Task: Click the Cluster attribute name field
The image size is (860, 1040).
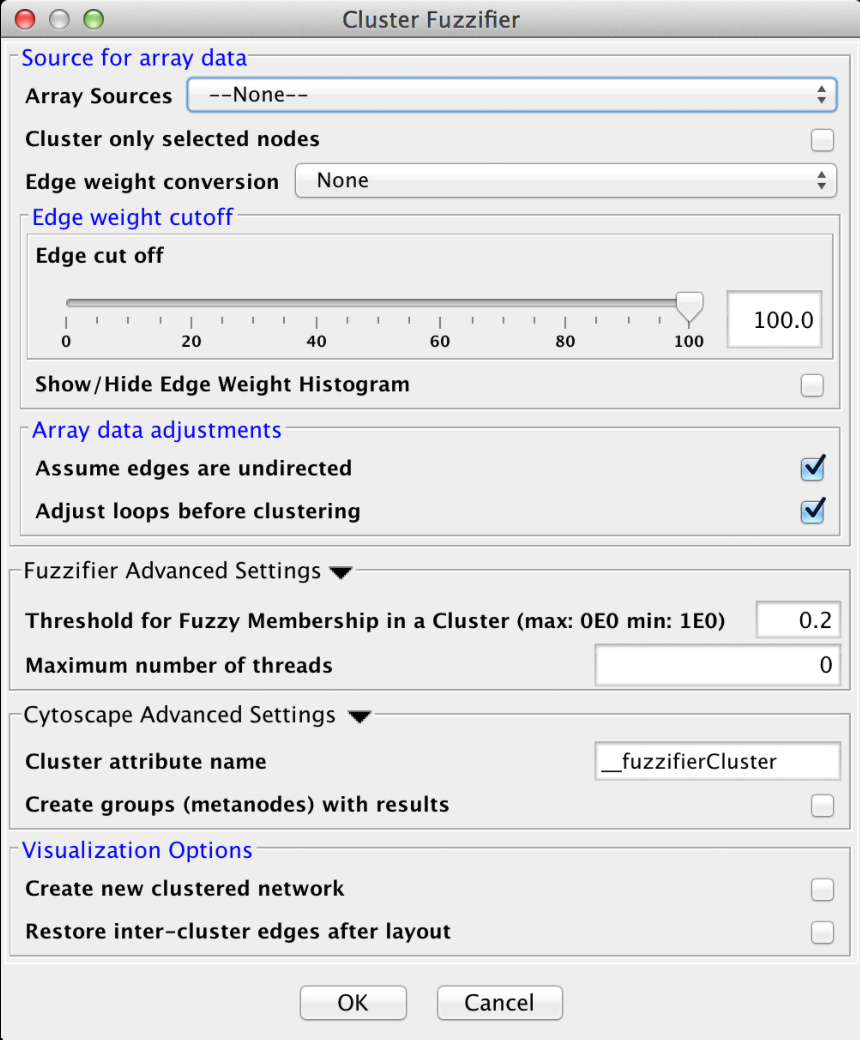Action: tap(717, 761)
